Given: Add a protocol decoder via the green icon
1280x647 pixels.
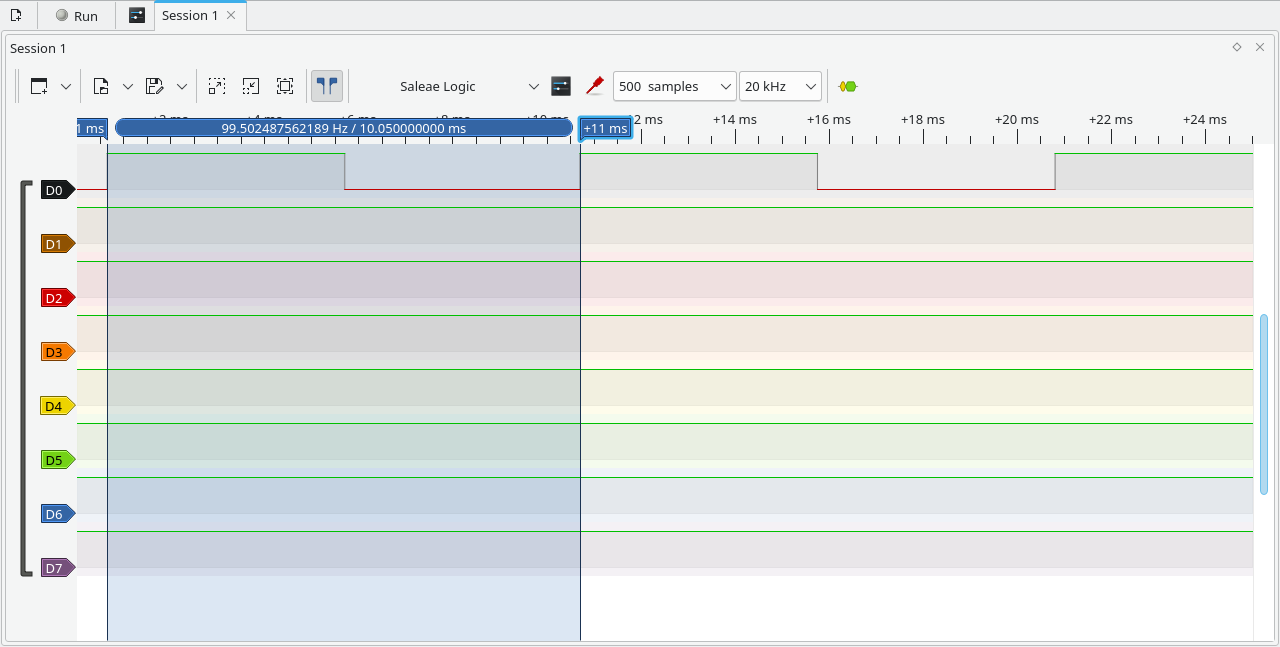Looking at the screenshot, I should point(848,86).
